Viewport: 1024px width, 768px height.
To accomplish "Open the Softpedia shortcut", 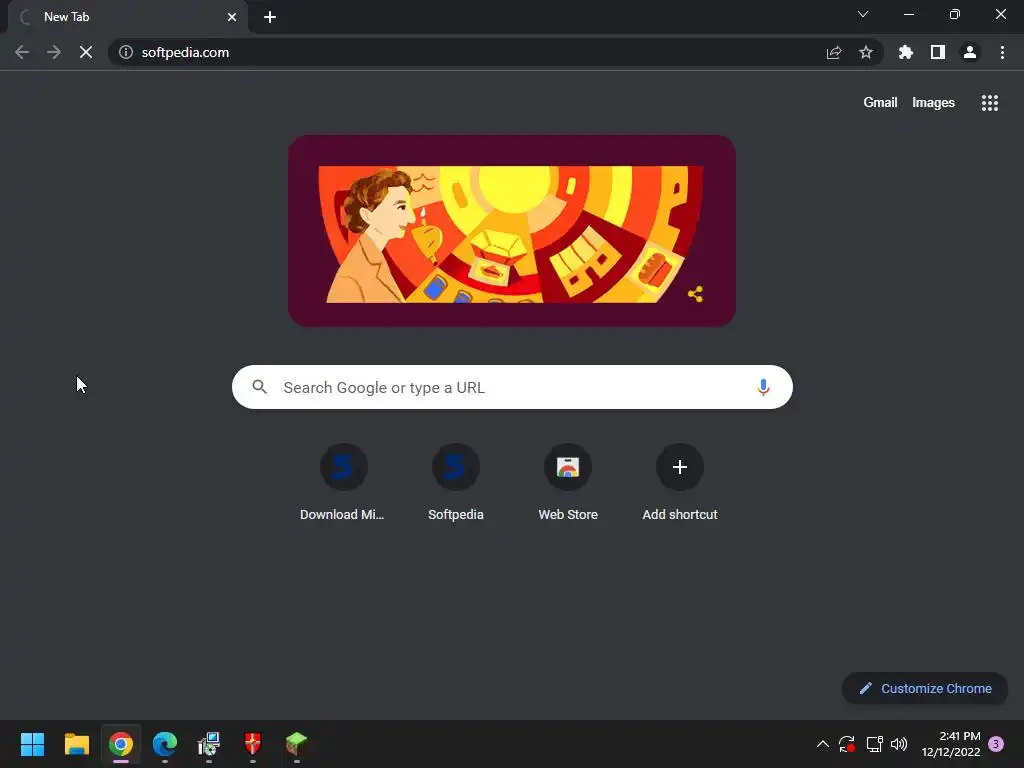I will (x=455, y=482).
